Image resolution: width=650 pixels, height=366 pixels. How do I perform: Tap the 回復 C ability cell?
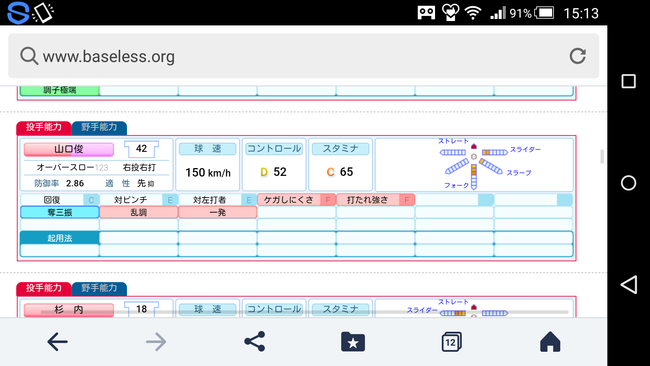(60, 200)
